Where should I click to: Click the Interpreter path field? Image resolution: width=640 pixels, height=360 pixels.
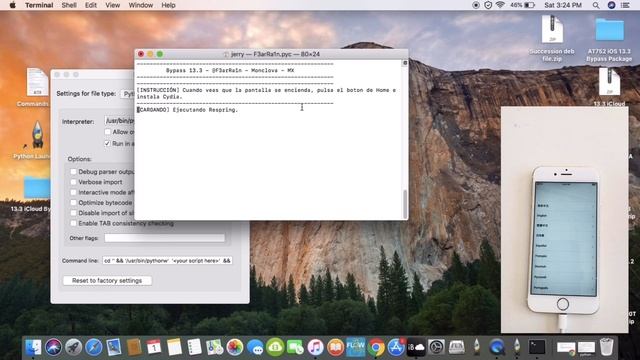pos(120,121)
